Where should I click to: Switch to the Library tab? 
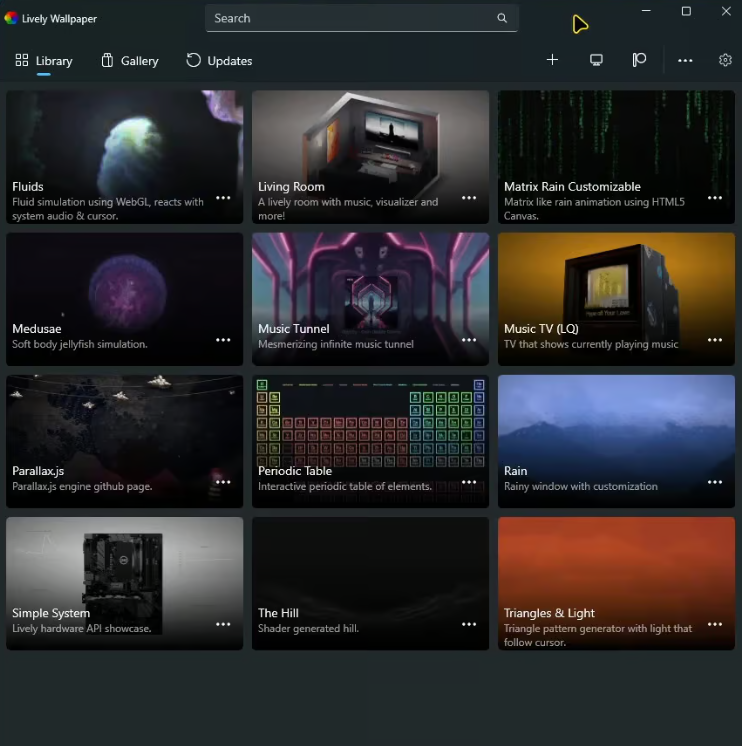44,61
